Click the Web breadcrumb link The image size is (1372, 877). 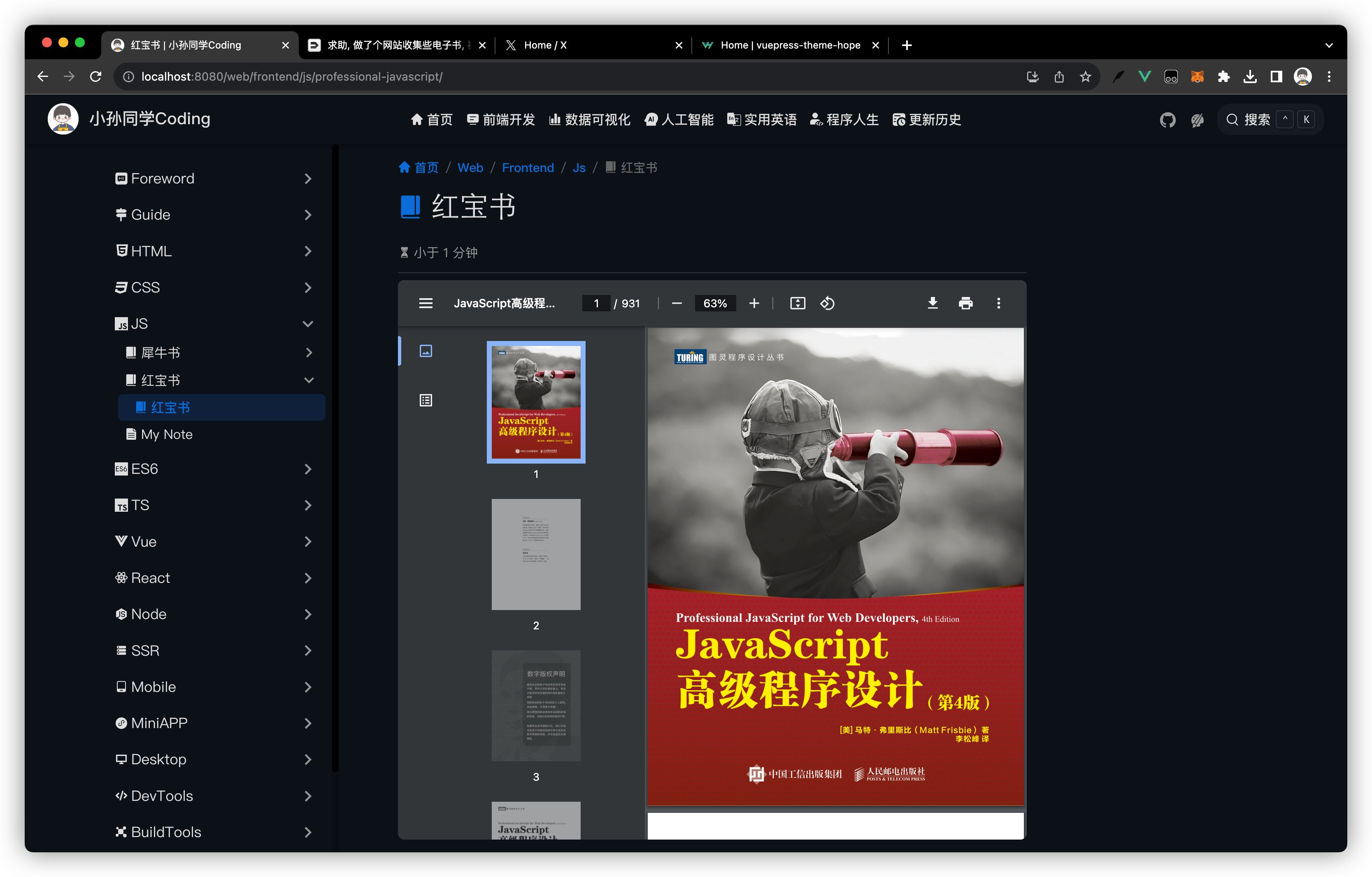coord(470,167)
